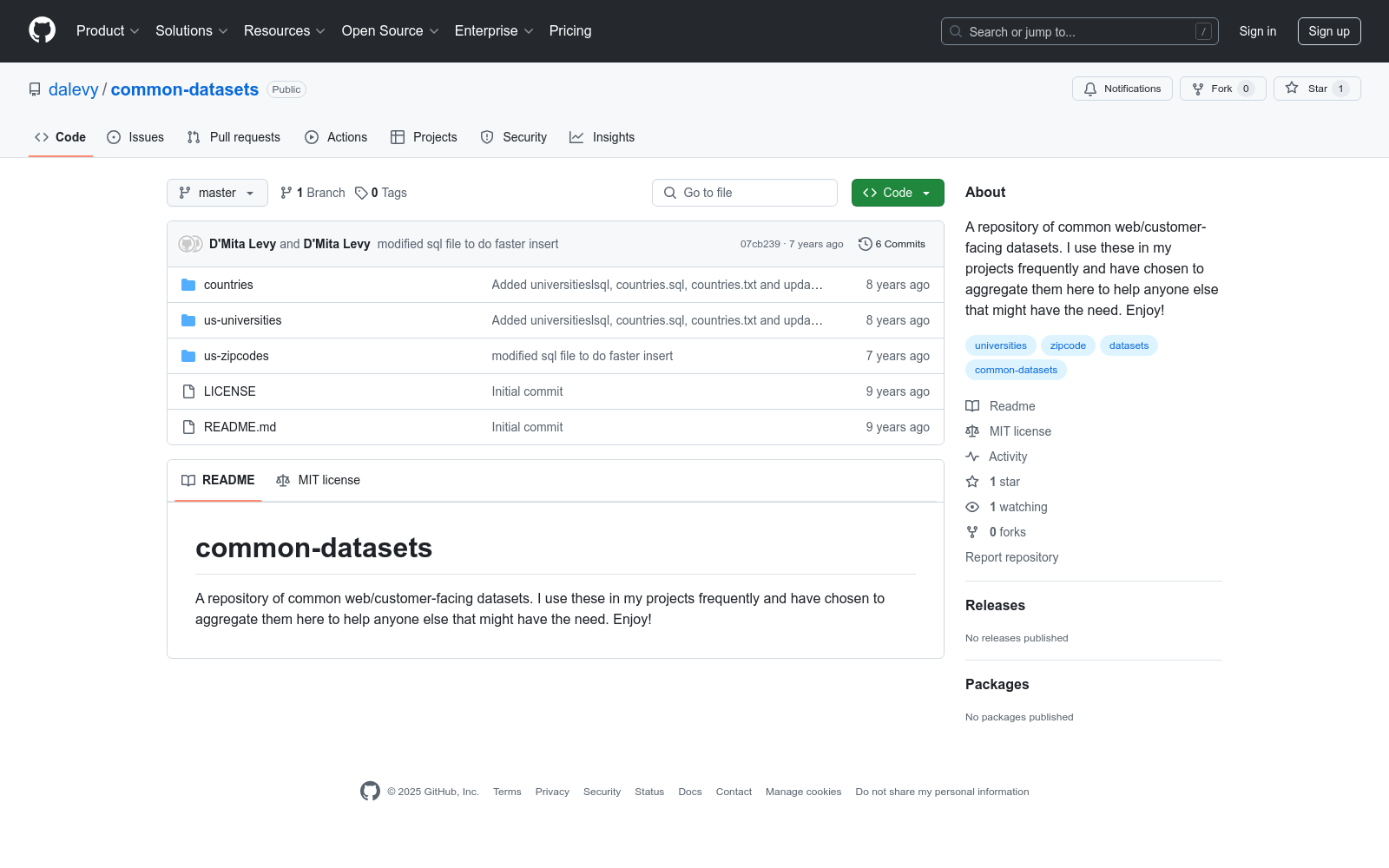Click the GitHub logo in the footer

point(370,791)
